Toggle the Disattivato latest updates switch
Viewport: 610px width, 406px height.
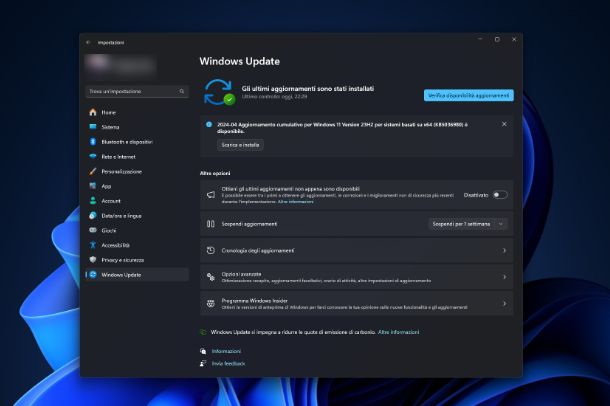(500, 195)
